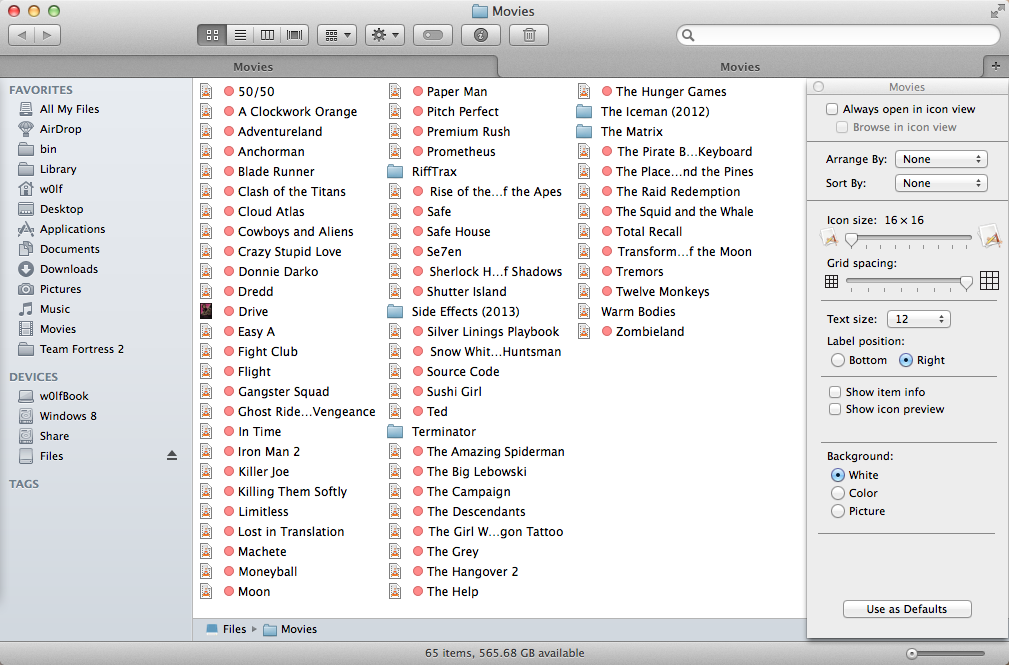The height and width of the screenshot is (665, 1009).
Task: Enable Show item info checkbox
Action: [x=835, y=391]
